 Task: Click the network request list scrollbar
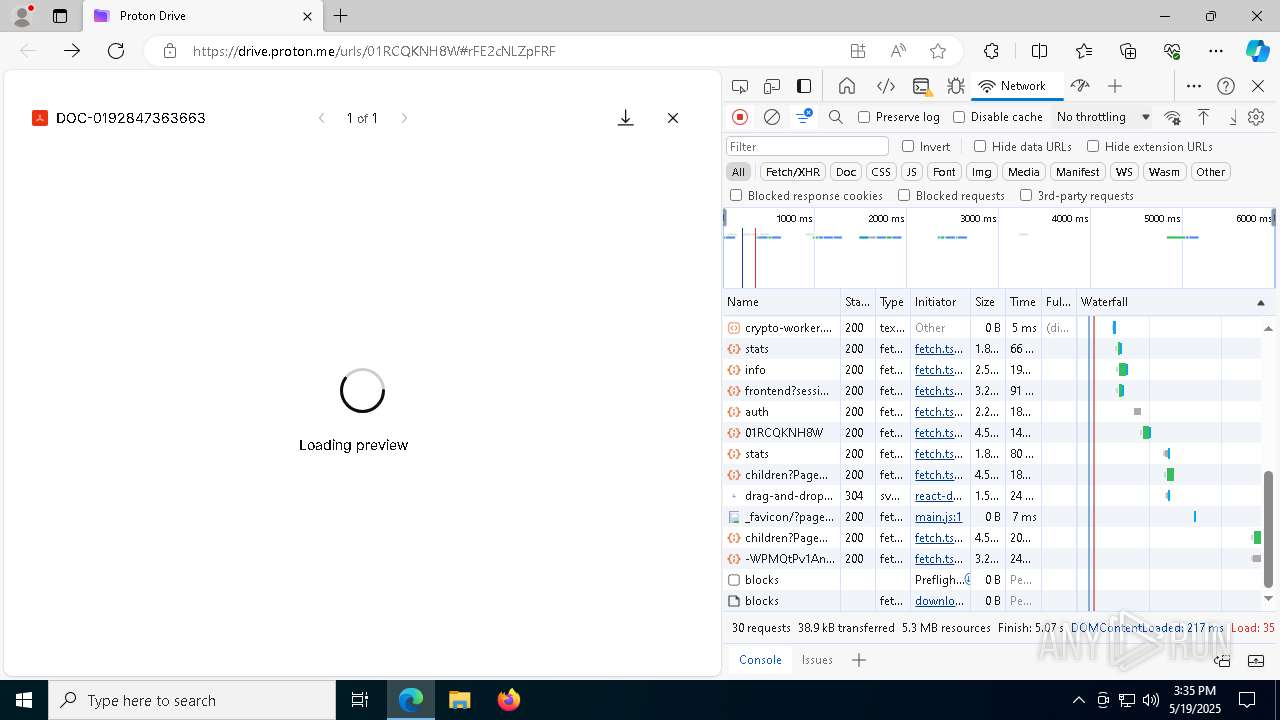coord(1269,528)
